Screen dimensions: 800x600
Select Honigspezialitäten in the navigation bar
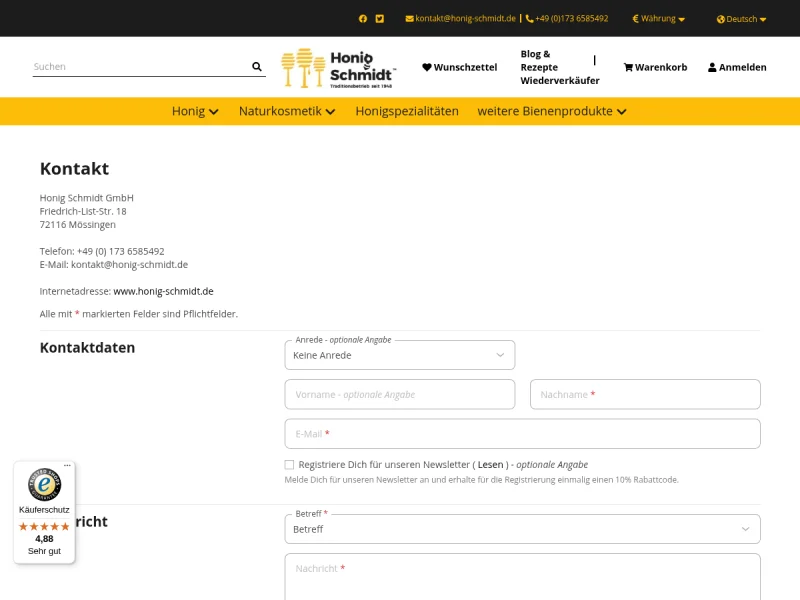click(407, 111)
